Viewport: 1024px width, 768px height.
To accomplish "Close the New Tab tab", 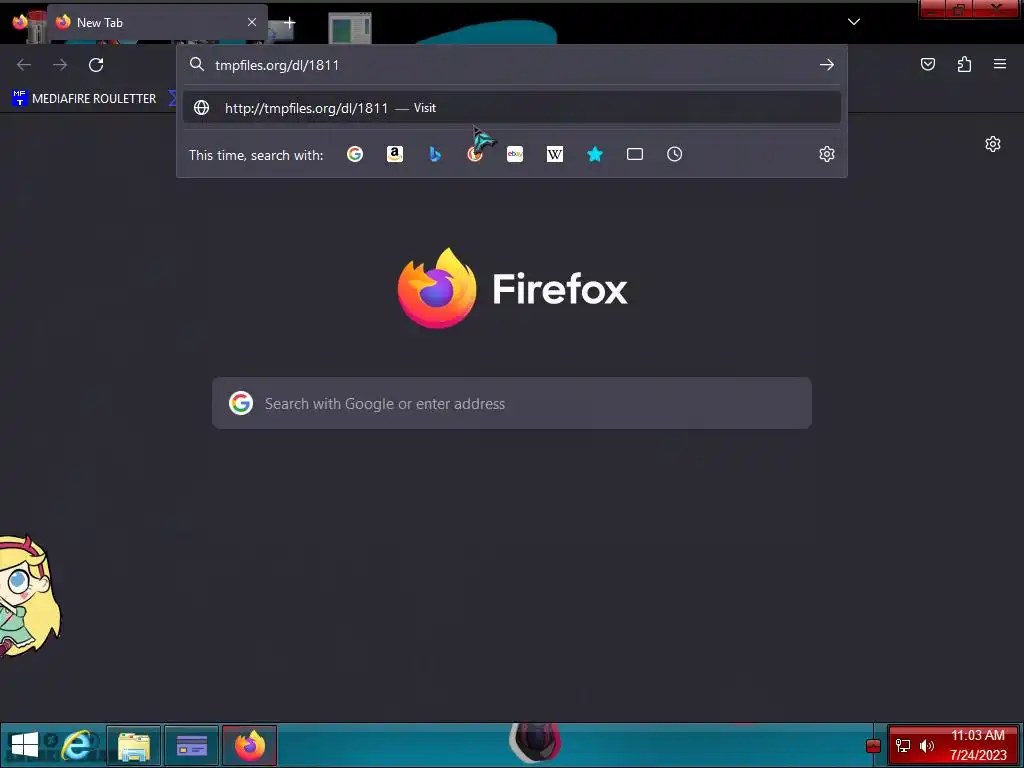I will pos(252,22).
